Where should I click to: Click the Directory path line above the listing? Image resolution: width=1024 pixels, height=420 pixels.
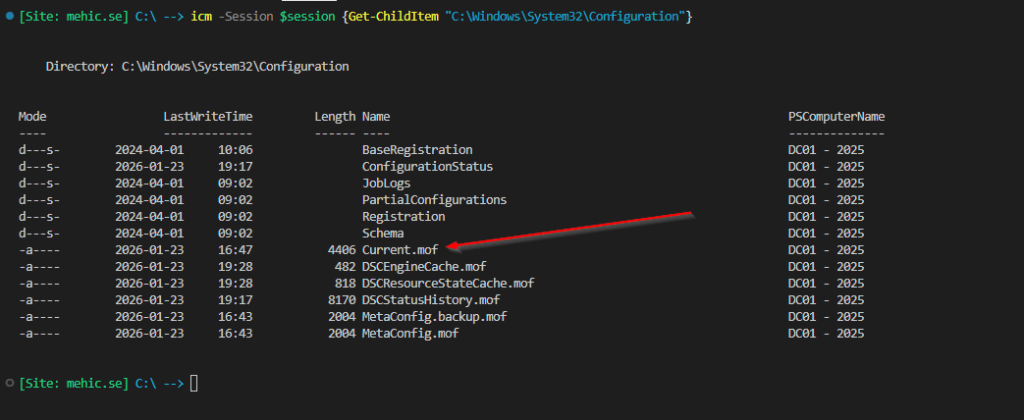click(197, 66)
